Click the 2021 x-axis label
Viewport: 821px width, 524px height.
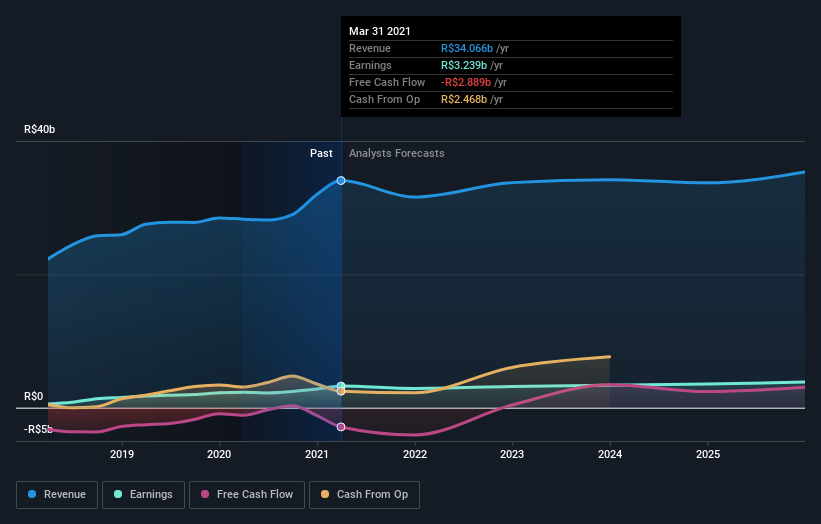click(317, 454)
